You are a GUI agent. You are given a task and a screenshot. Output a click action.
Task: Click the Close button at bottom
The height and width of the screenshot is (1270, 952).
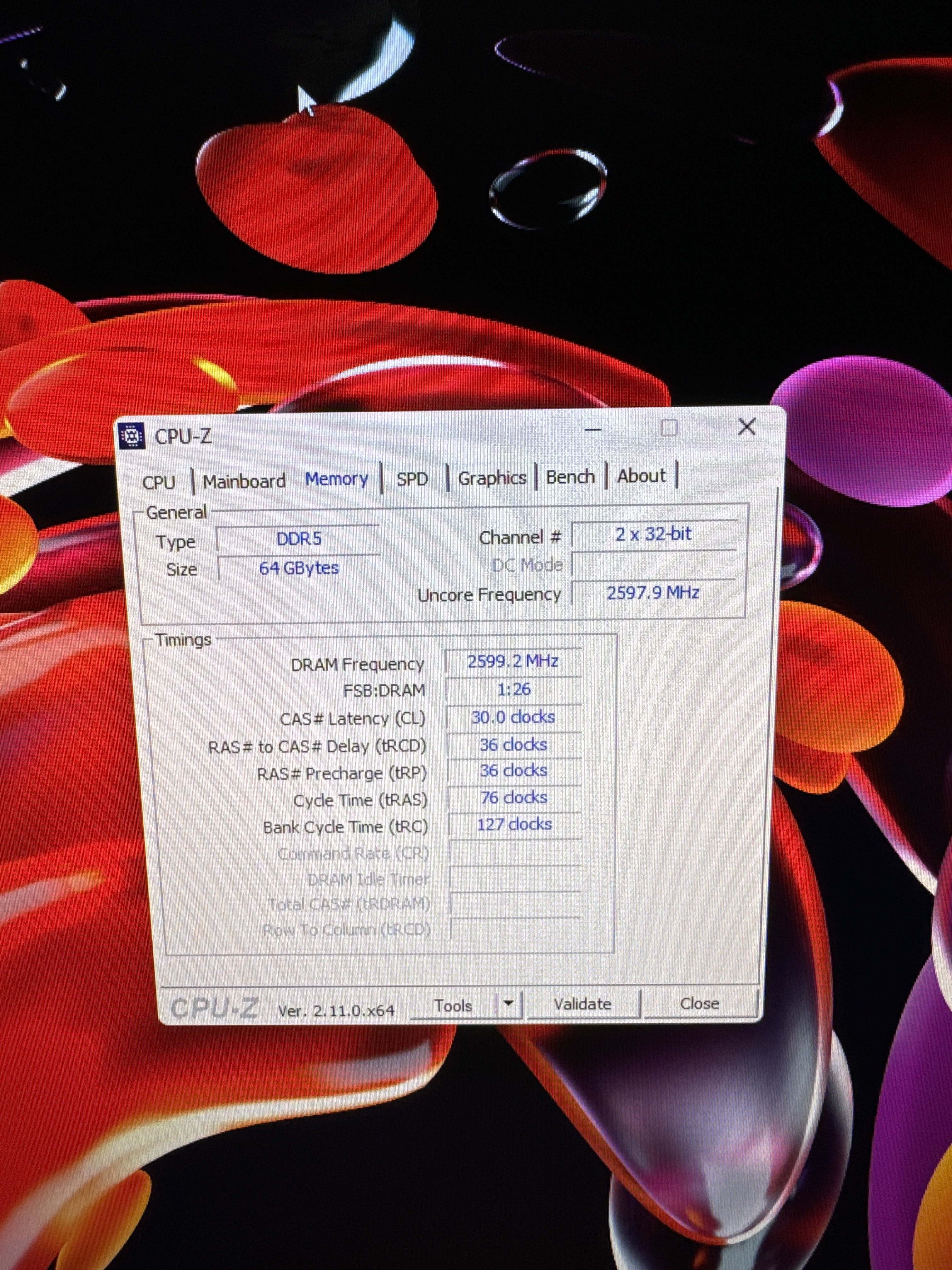click(700, 1003)
